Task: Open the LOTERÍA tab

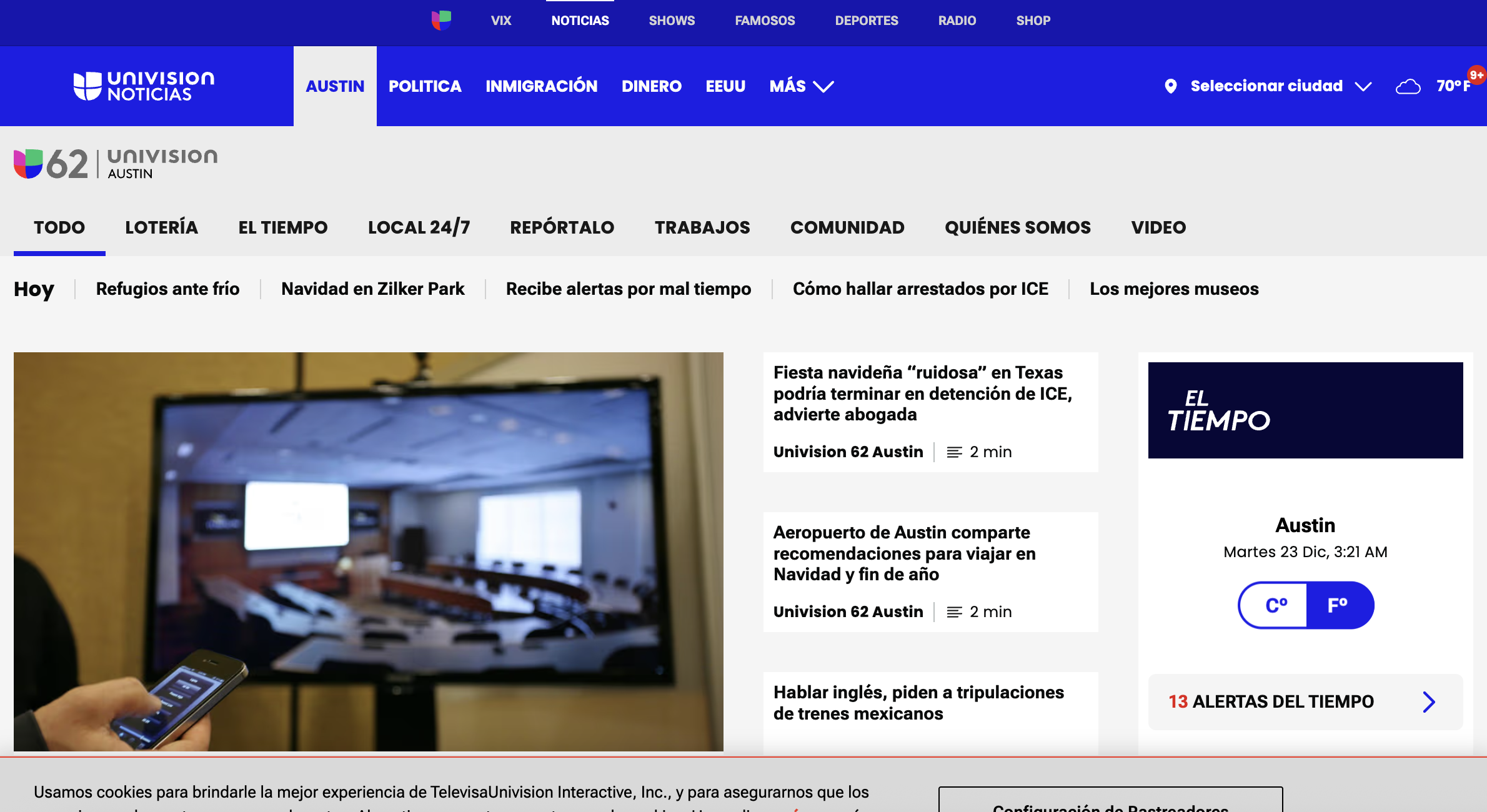Action: (x=161, y=227)
